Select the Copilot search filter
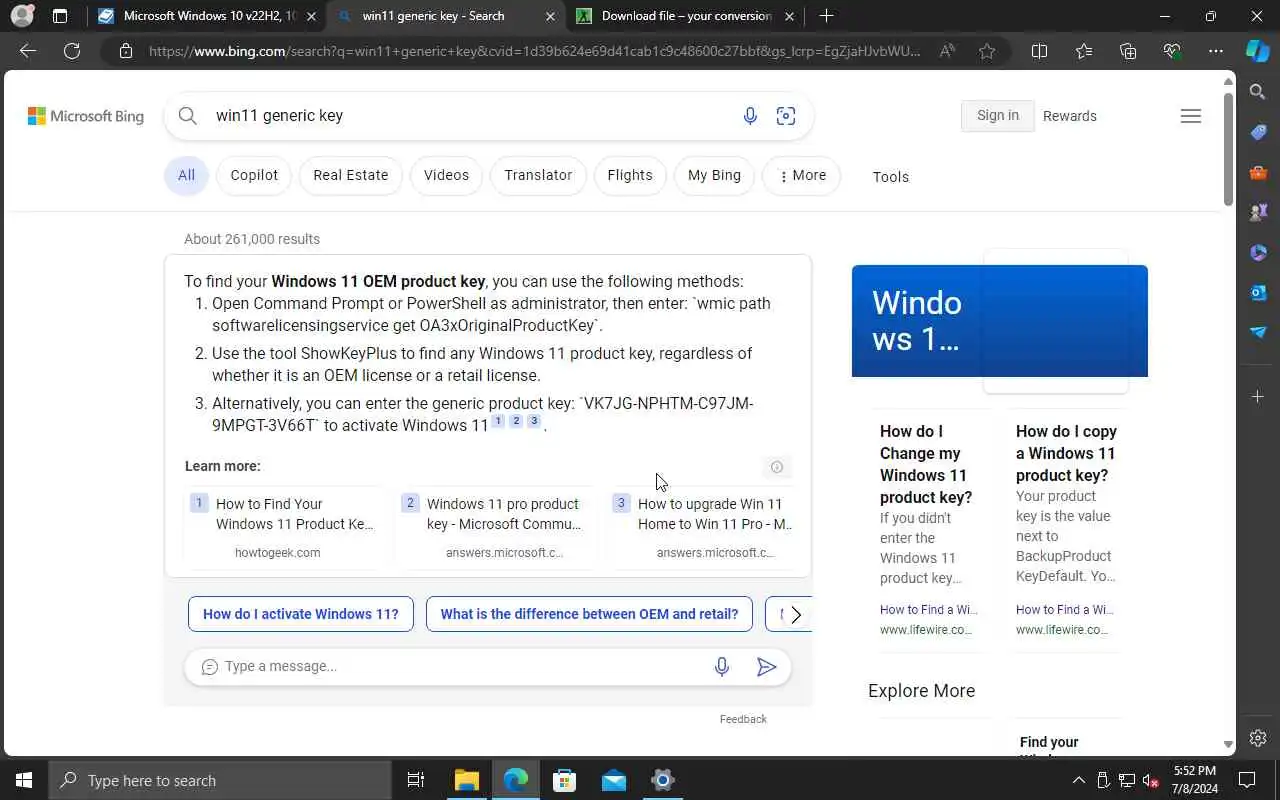 [x=254, y=175]
